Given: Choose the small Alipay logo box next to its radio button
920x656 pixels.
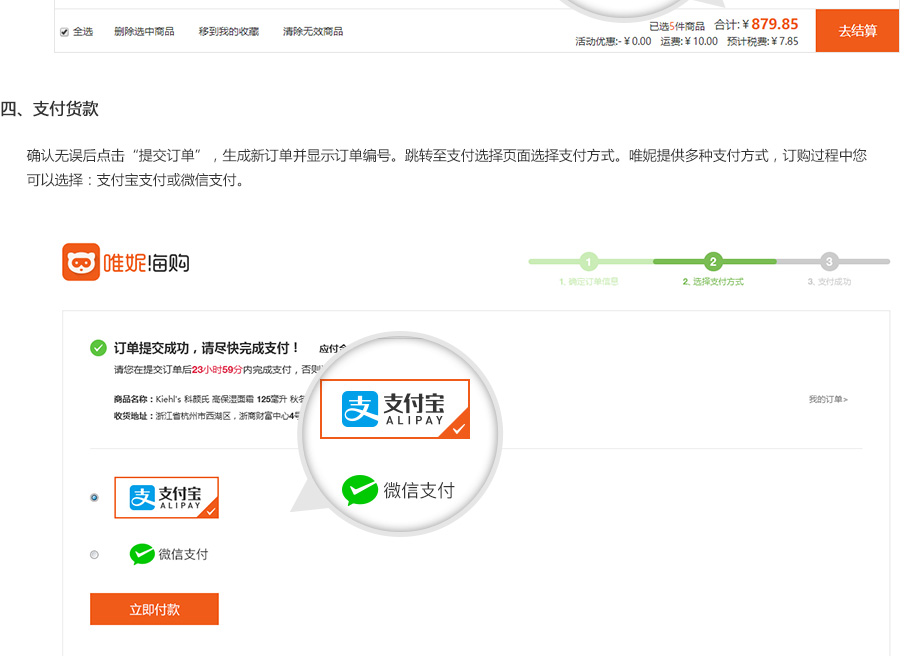Looking at the screenshot, I should (167, 498).
